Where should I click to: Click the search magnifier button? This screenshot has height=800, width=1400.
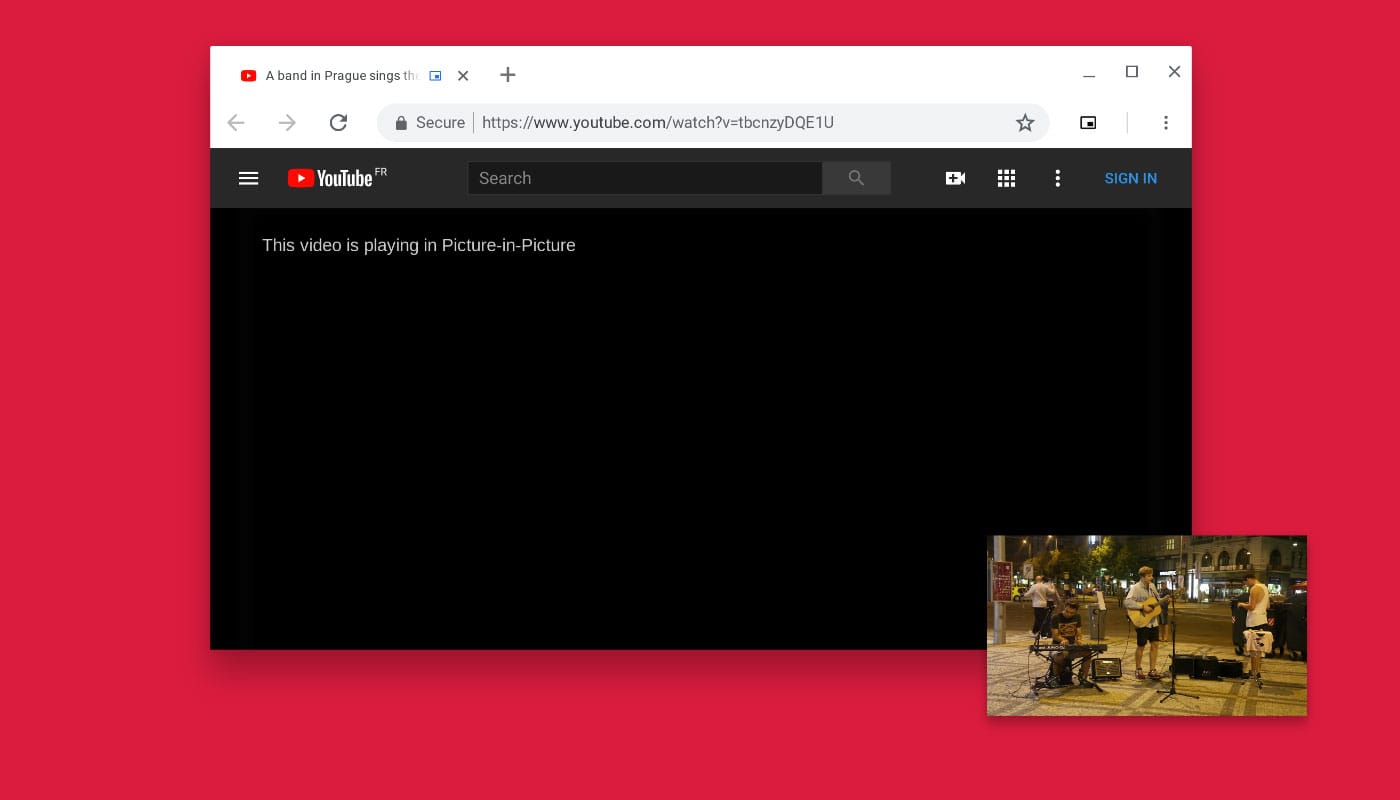coord(856,178)
